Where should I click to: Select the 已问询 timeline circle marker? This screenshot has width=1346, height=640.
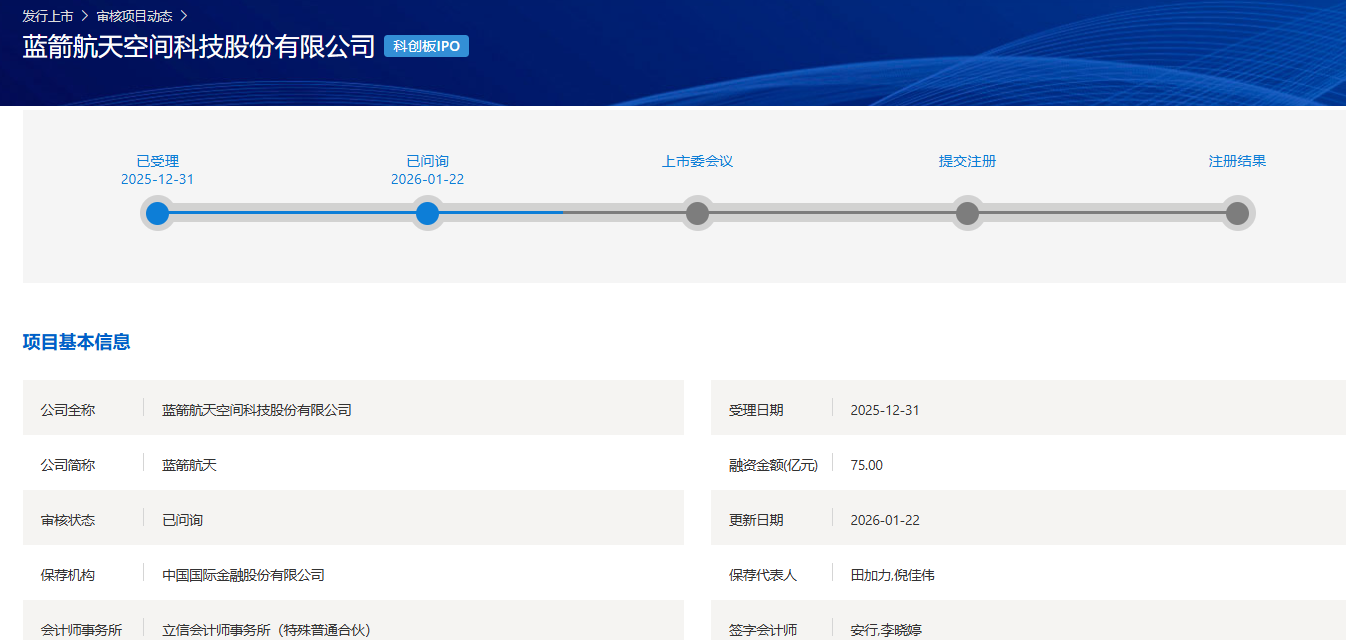[427, 213]
